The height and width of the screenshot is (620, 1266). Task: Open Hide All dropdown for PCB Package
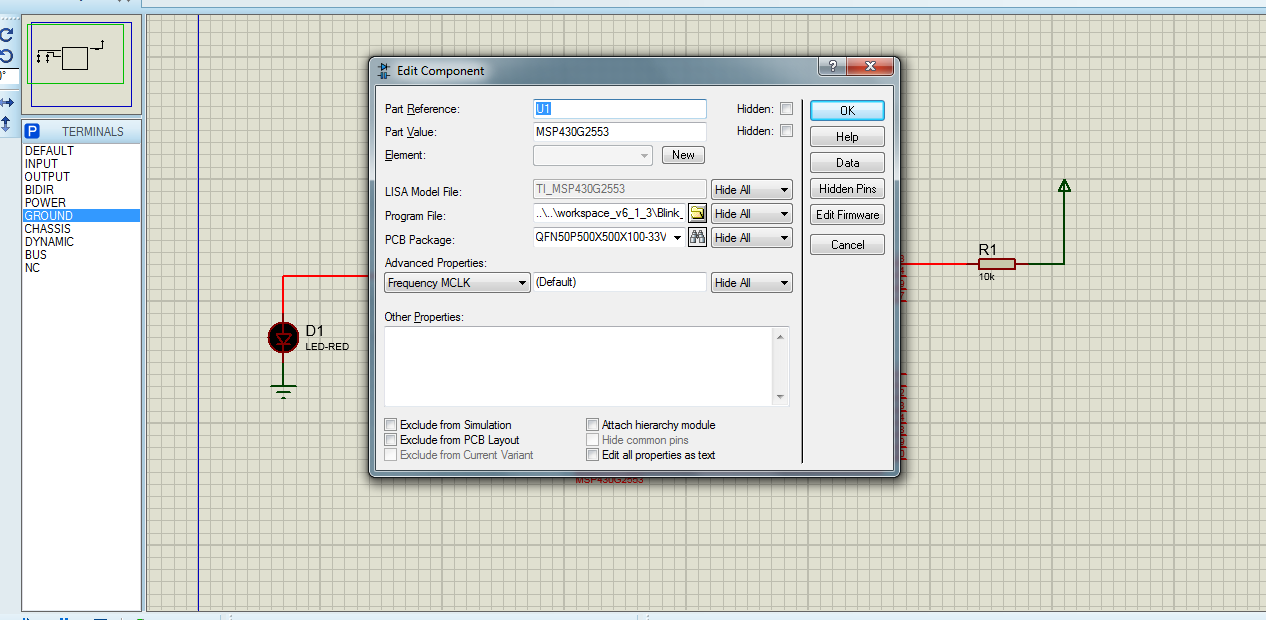752,237
